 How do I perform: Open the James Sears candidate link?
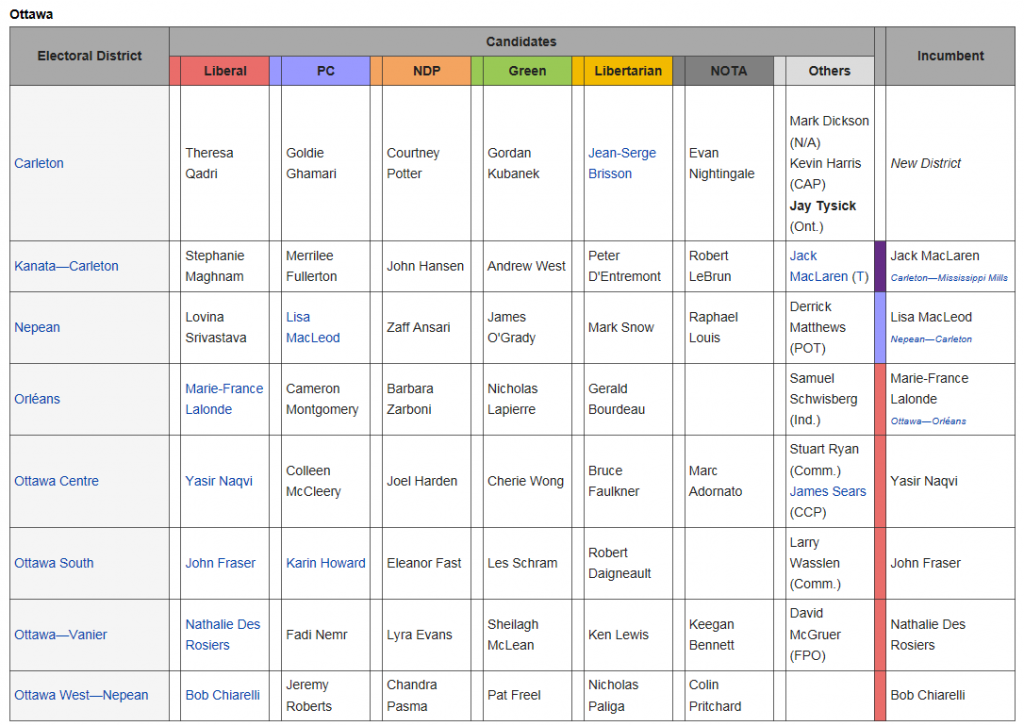pos(828,491)
